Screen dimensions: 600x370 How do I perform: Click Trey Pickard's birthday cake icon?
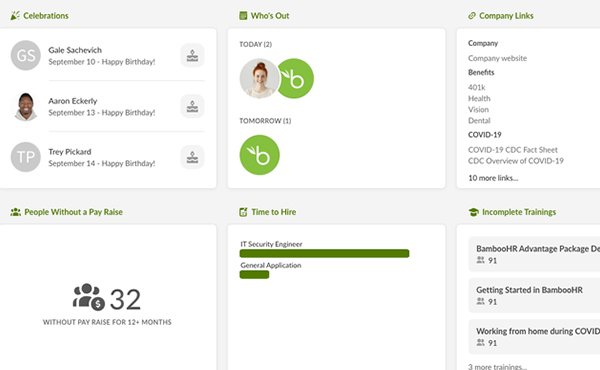[x=192, y=157]
